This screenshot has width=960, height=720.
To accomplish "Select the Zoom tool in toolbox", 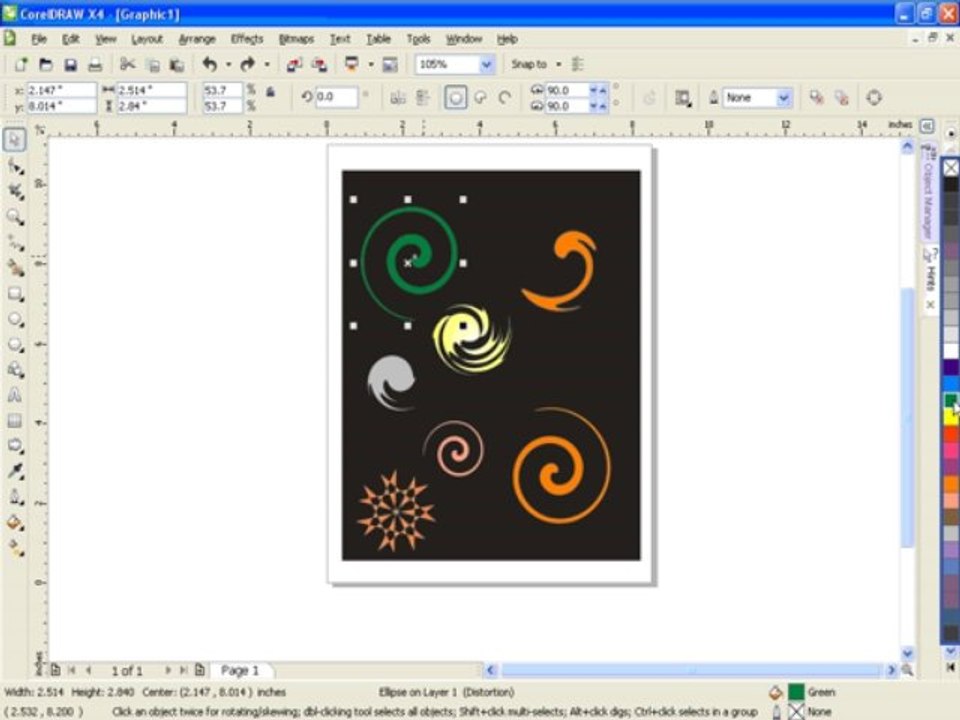I will (15, 217).
